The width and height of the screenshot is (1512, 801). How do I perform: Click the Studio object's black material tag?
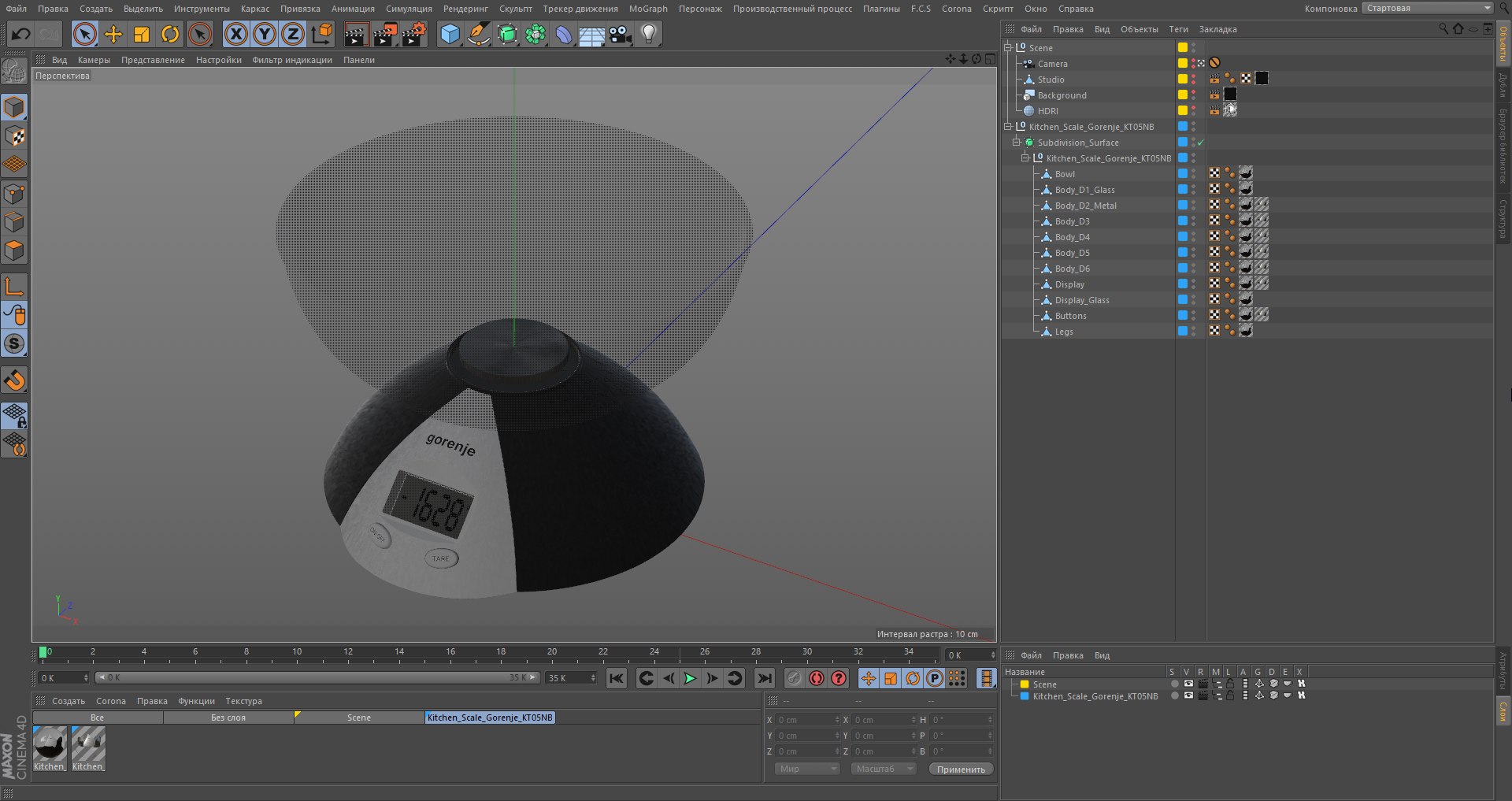[1262, 78]
